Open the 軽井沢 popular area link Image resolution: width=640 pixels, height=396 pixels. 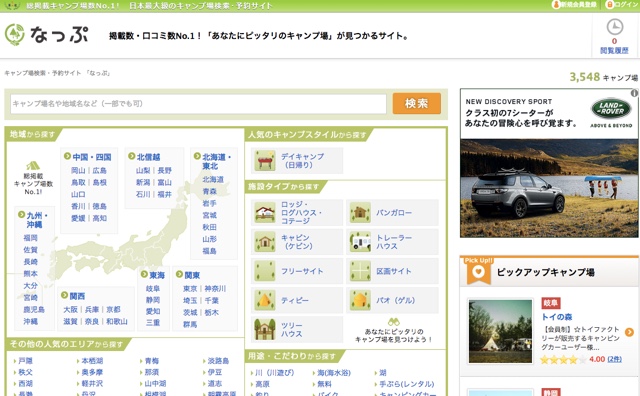[x=90, y=383]
